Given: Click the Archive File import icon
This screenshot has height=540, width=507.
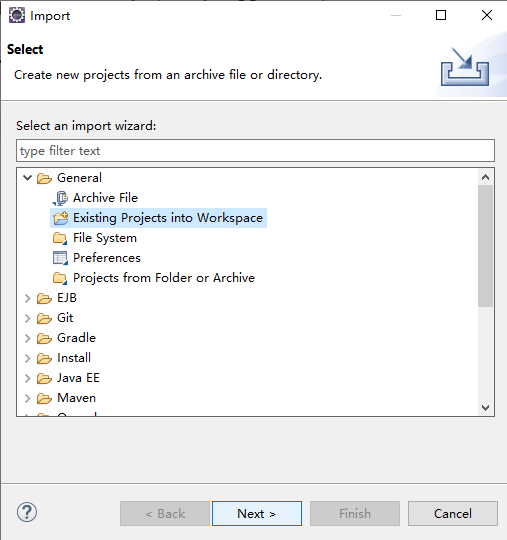Looking at the screenshot, I should pyautogui.click(x=60, y=198).
